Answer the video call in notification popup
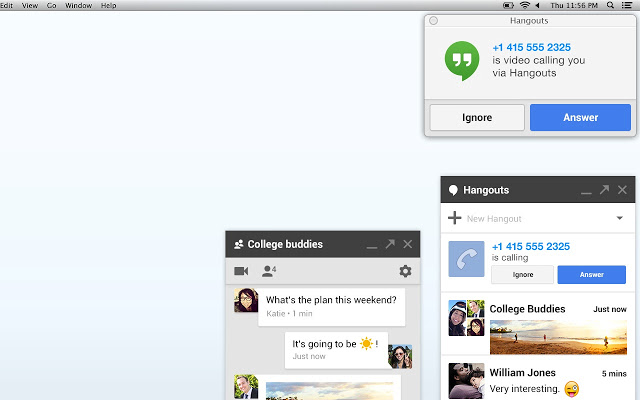 click(580, 118)
